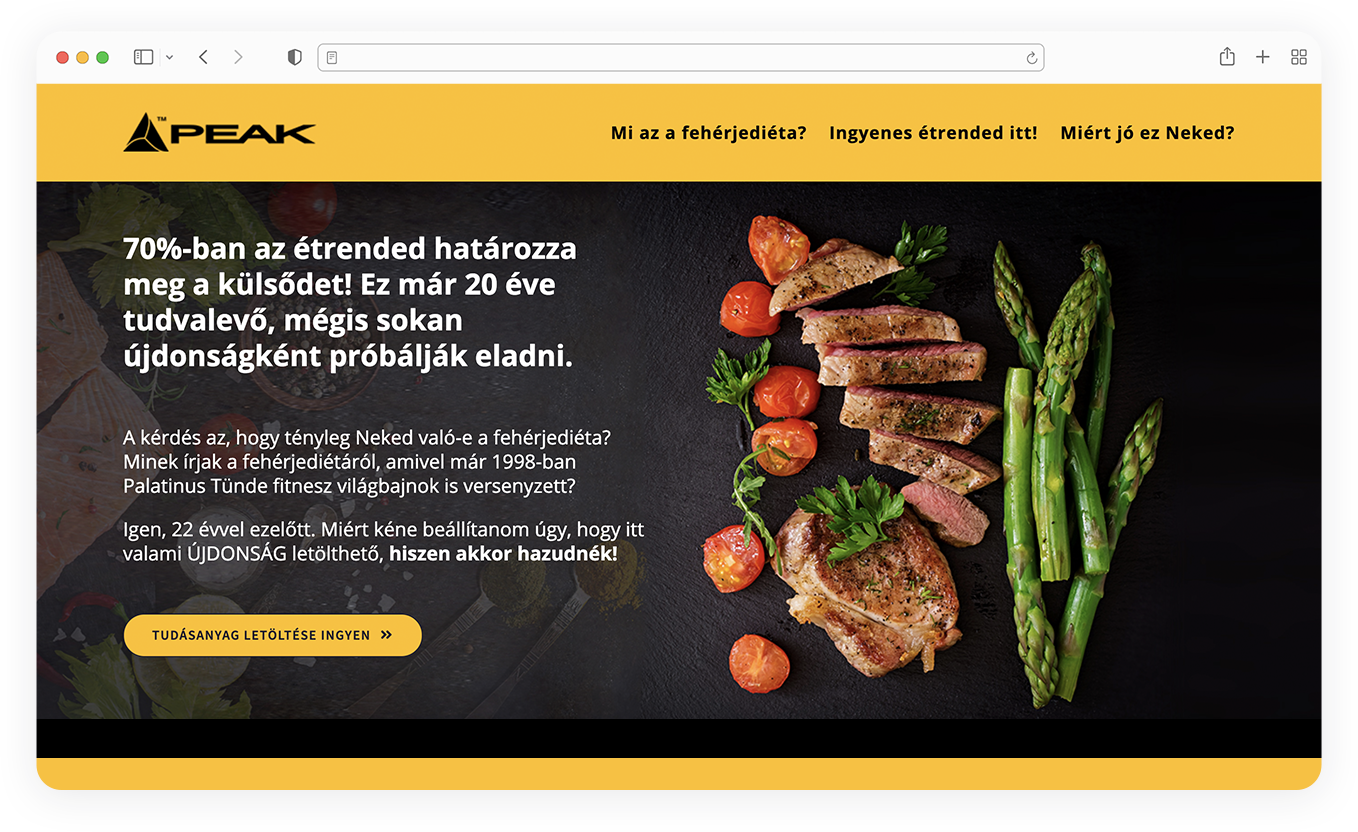Expand the sidebar dropdown chevron
Screen dimensions: 1358x832
(x=169, y=58)
